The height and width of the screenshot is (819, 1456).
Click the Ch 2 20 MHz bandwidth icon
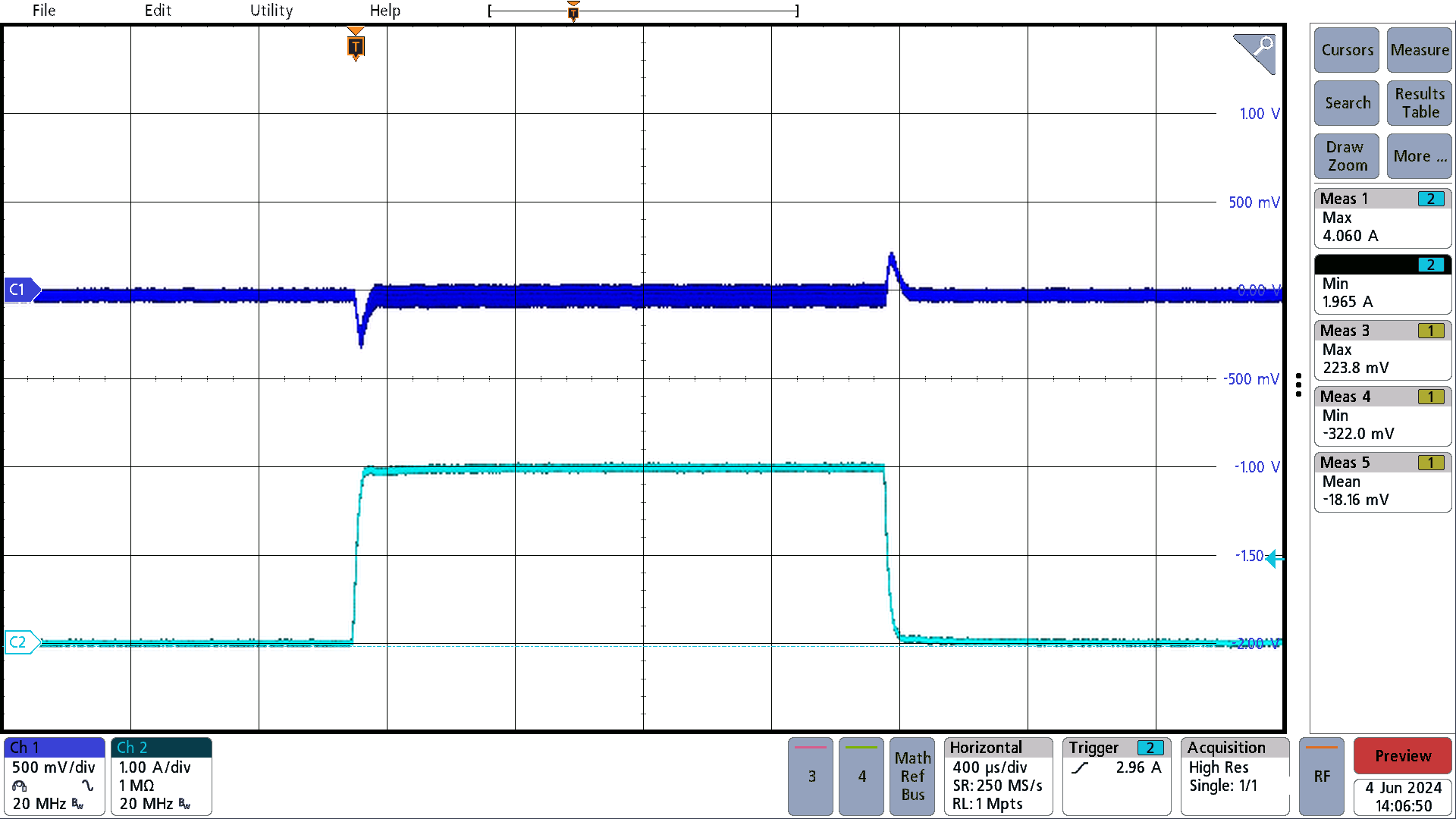(185, 804)
